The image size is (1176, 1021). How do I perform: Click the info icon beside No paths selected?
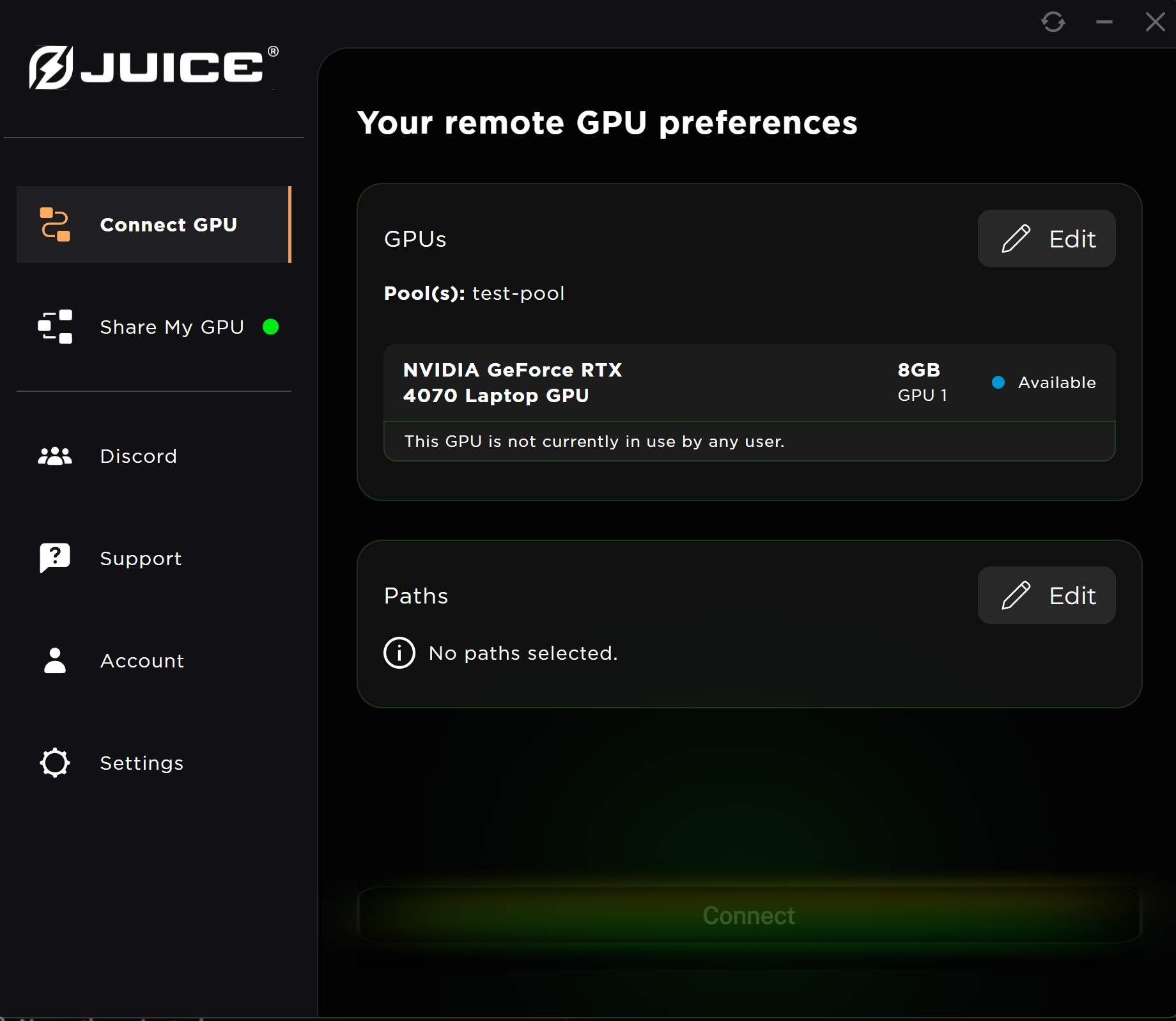point(399,653)
